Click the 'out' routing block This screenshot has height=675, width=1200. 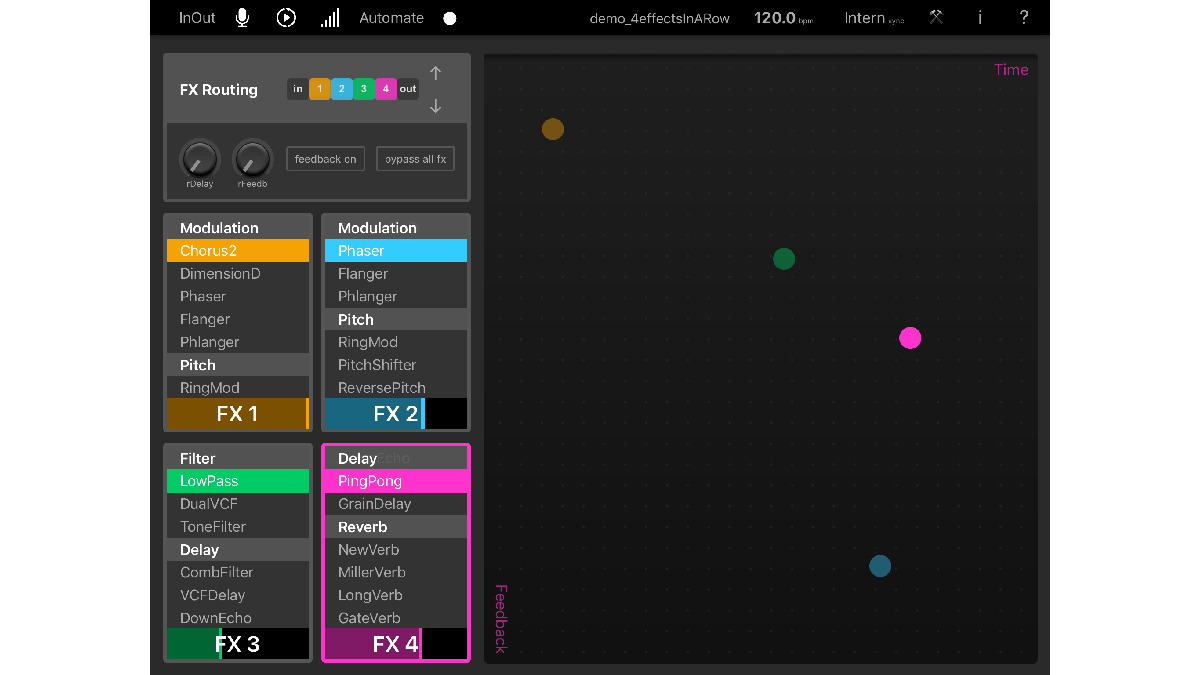pos(408,89)
